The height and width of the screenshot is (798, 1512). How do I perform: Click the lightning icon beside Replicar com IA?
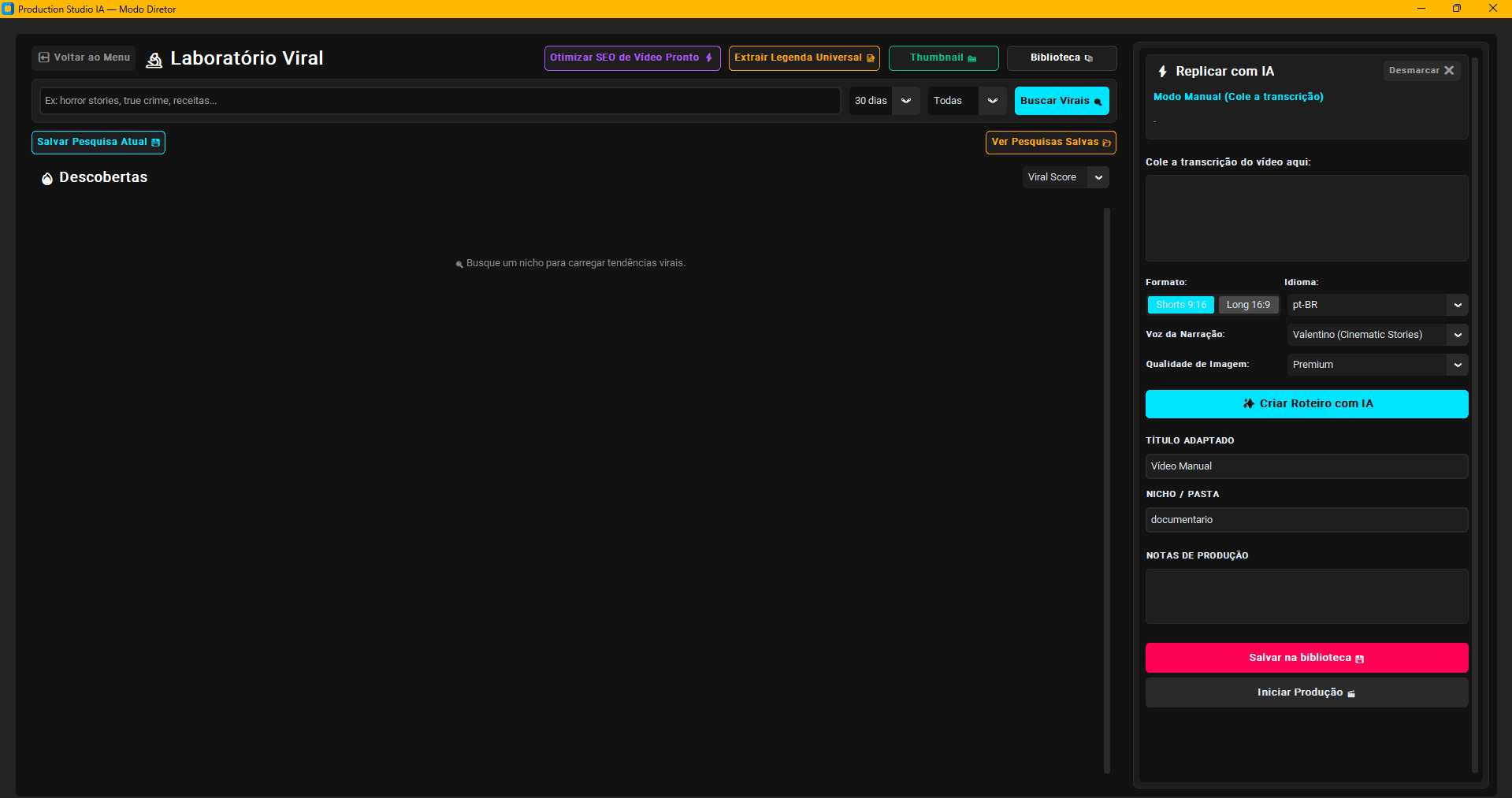(x=1163, y=72)
